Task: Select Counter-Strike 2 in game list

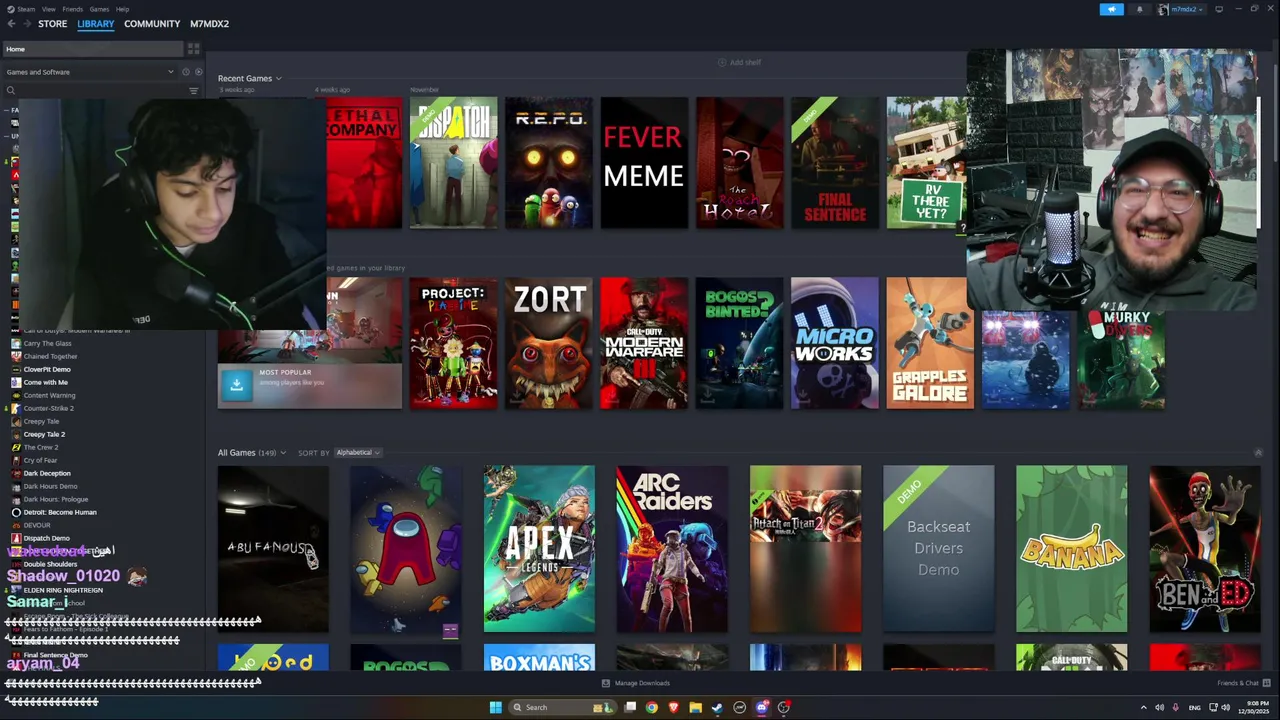Action: click(48, 408)
